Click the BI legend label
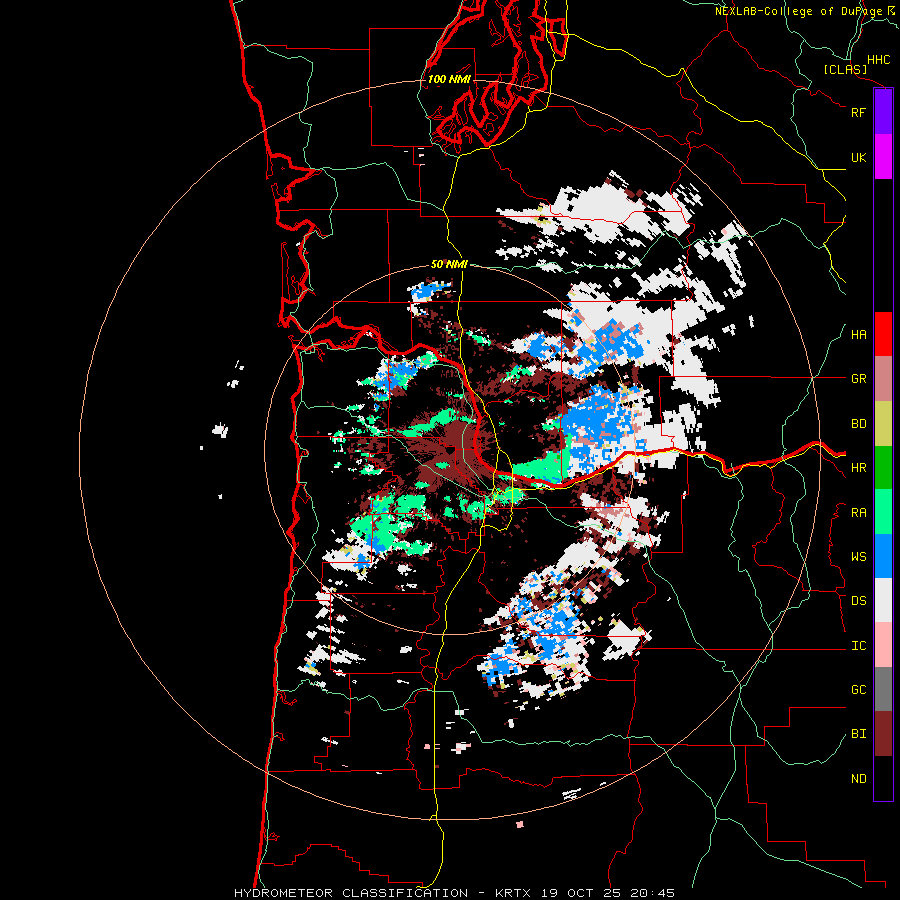900x900 pixels. tap(858, 734)
